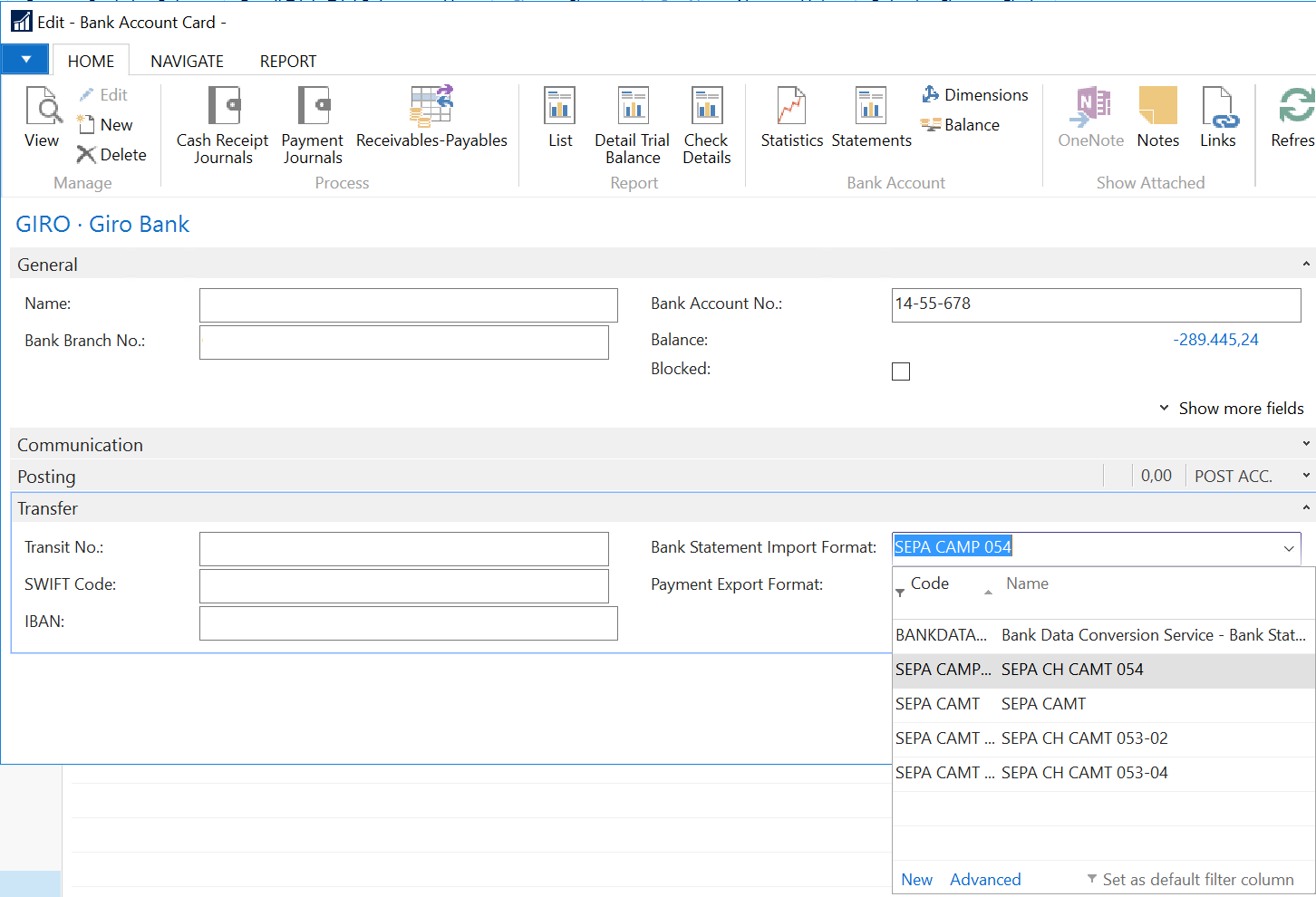Open the balance value -289.445,24
This screenshot has height=897, width=1316.
click(x=1215, y=340)
